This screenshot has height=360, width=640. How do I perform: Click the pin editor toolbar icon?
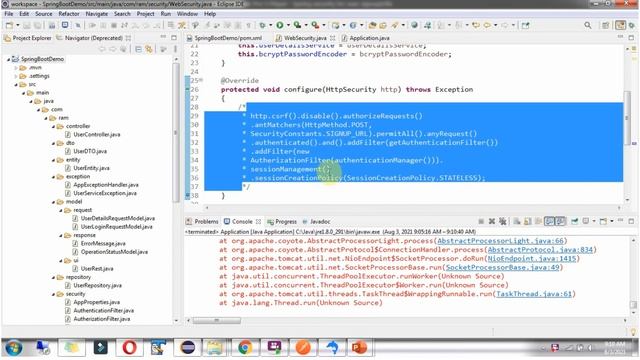pos(526,25)
